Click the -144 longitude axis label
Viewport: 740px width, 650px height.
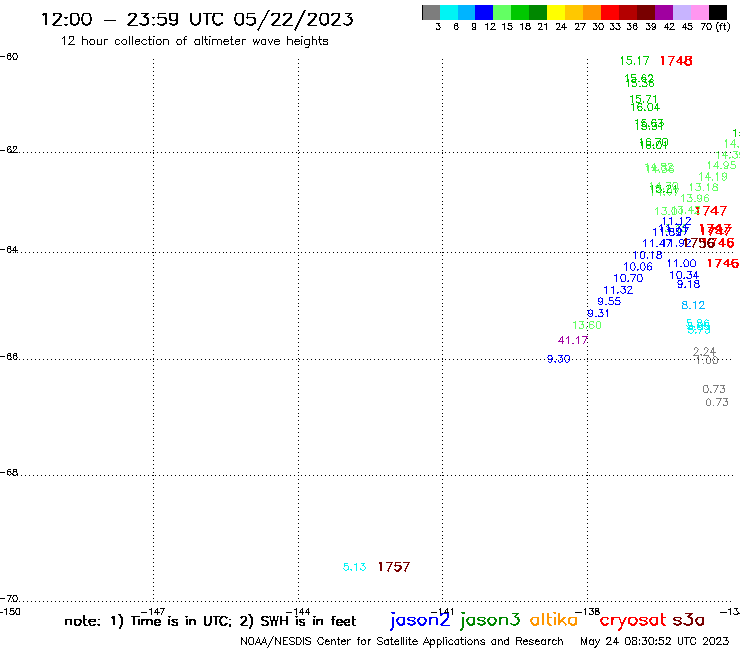click(298, 612)
